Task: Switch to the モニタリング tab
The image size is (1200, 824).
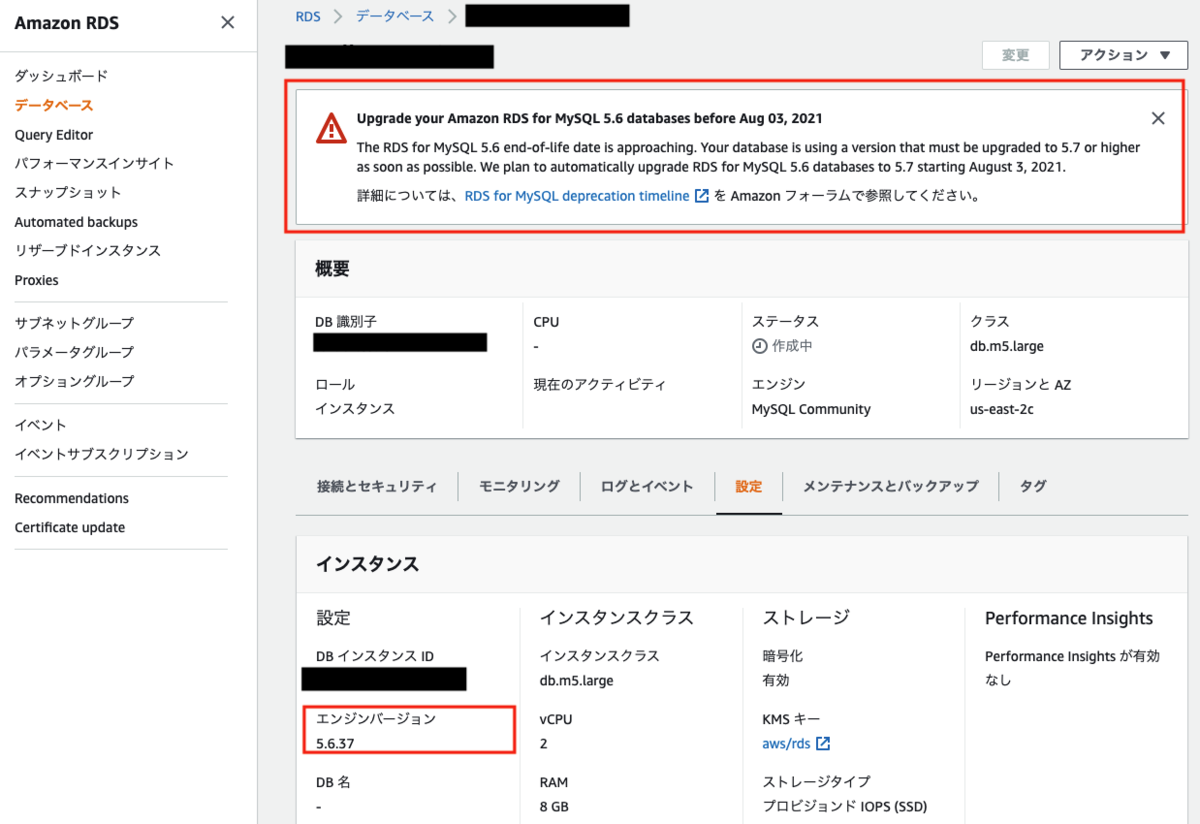Action: [519, 486]
